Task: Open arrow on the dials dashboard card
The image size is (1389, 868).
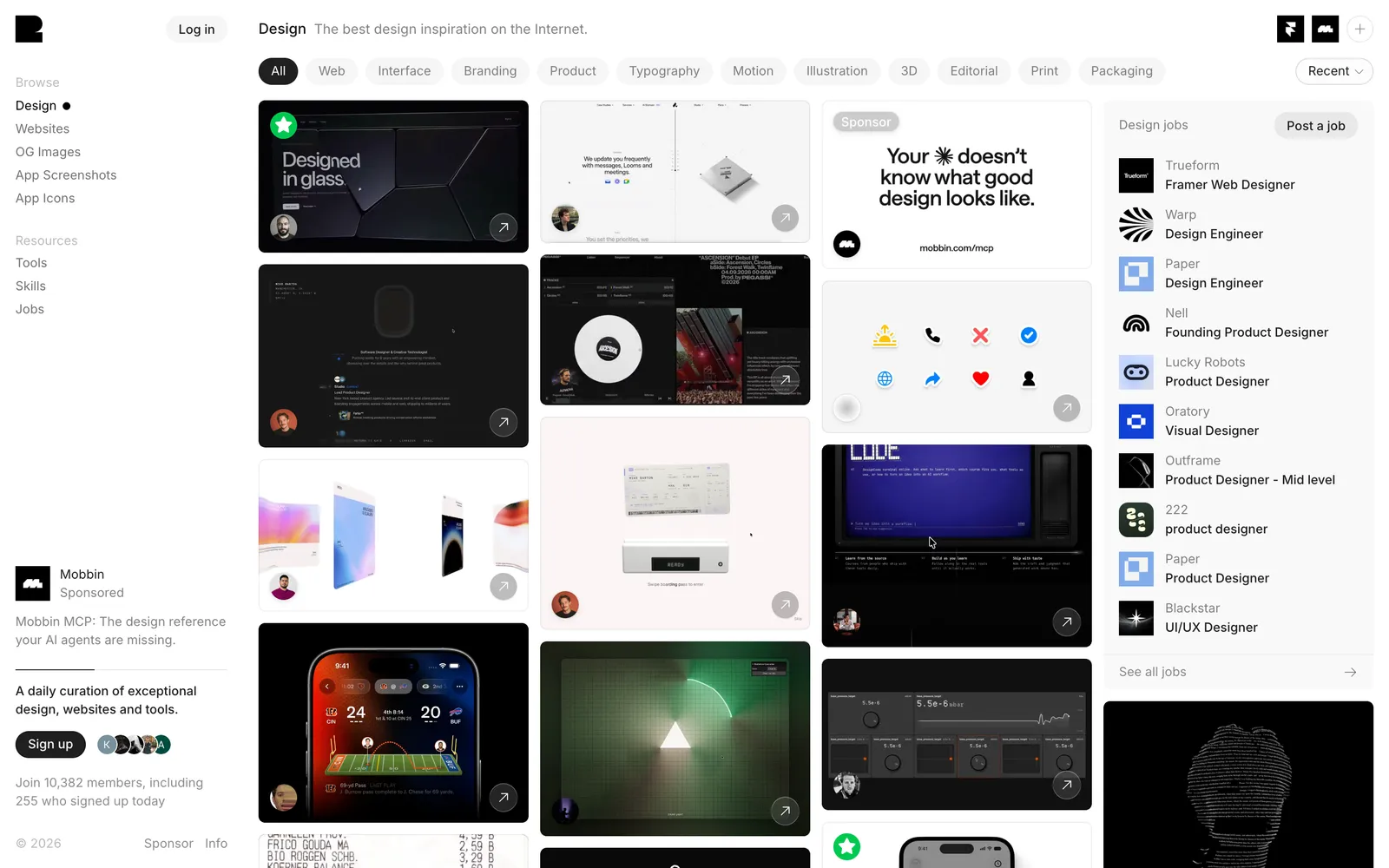Action: [x=1067, y=785]
